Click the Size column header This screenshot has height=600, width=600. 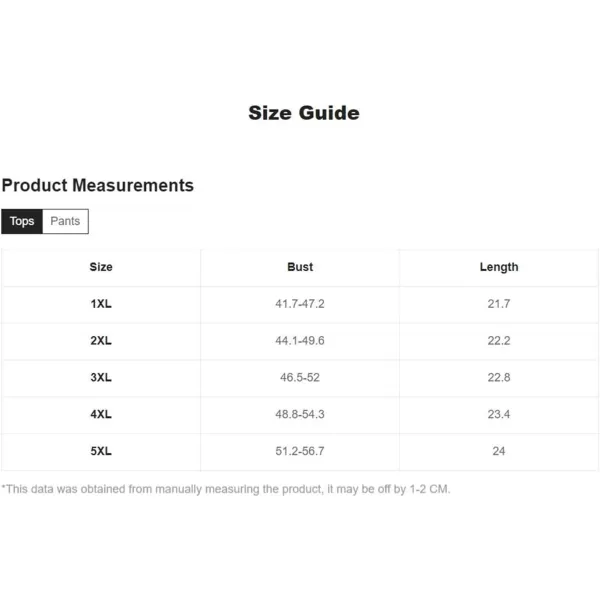tap(101, 267)
